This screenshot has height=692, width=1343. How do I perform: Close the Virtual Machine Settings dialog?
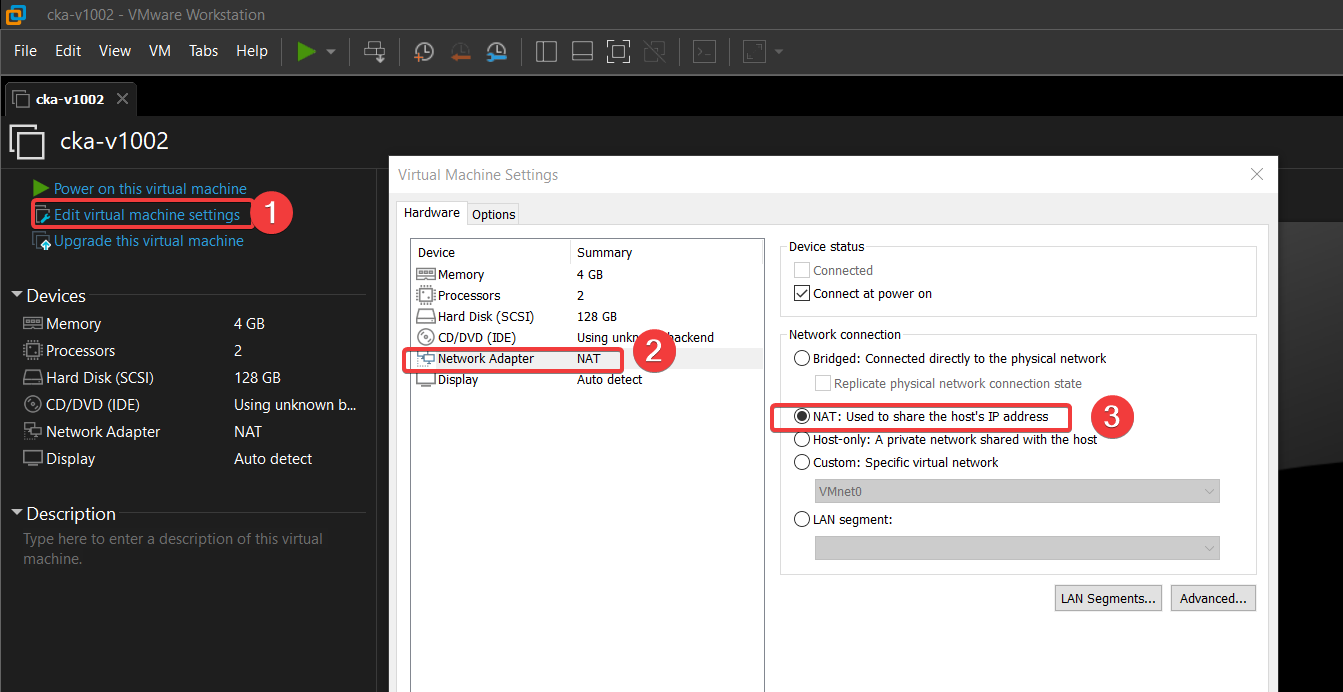coord(1257,175)
